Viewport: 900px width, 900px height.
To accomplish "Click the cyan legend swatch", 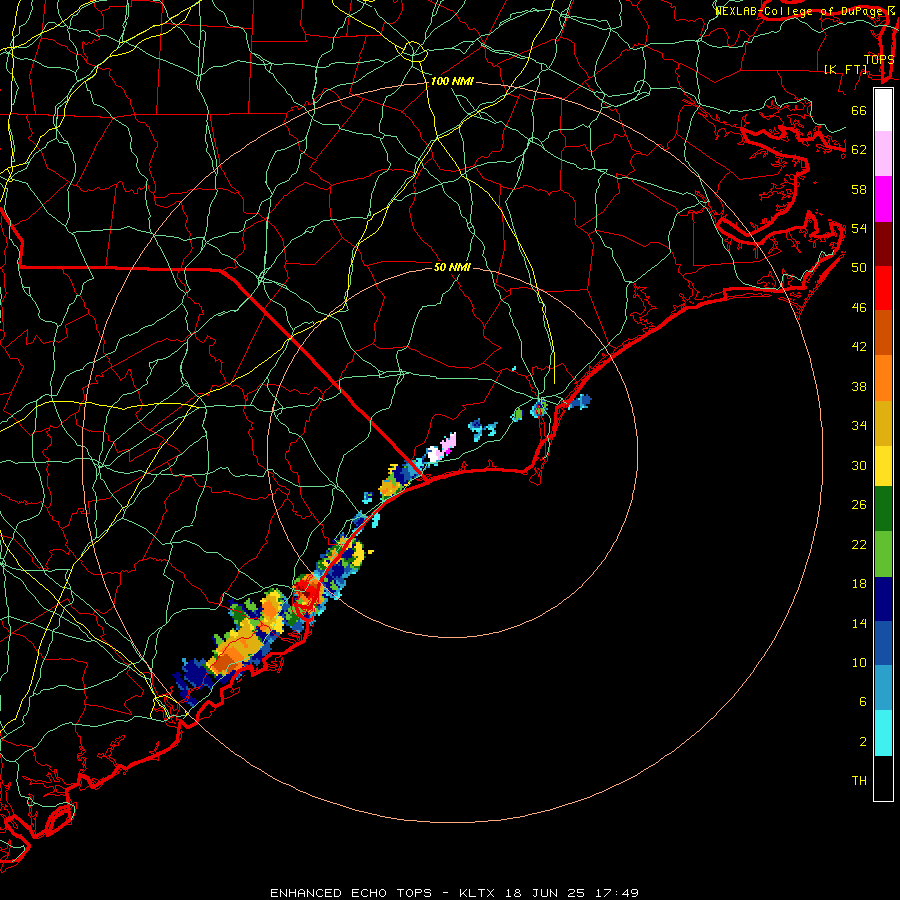I will point(883,733).
